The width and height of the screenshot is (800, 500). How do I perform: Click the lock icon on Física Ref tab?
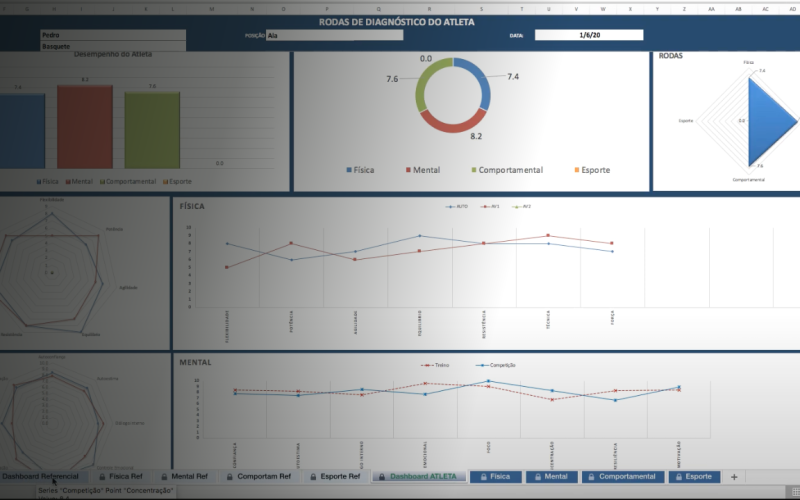coord(100,477)
